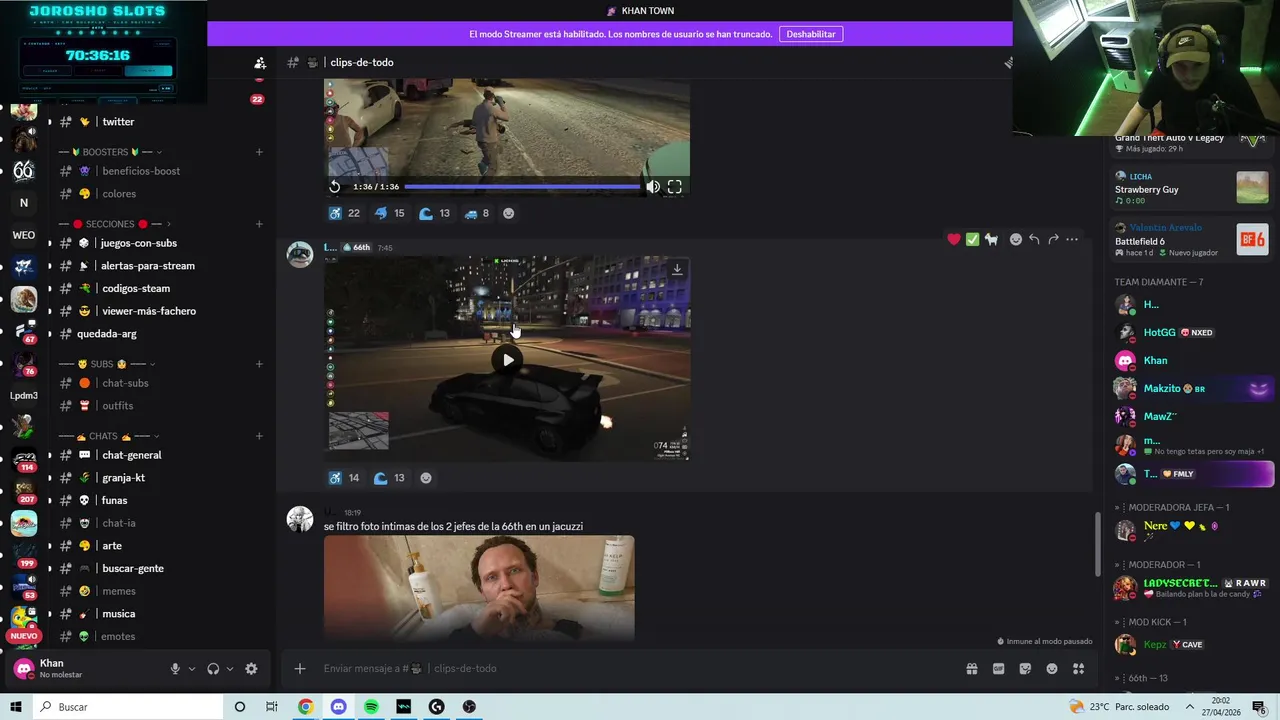Toggle dolphin reaction with 15 votes
This screenshot has width=1280, height=720.
[x=389, y=213]
